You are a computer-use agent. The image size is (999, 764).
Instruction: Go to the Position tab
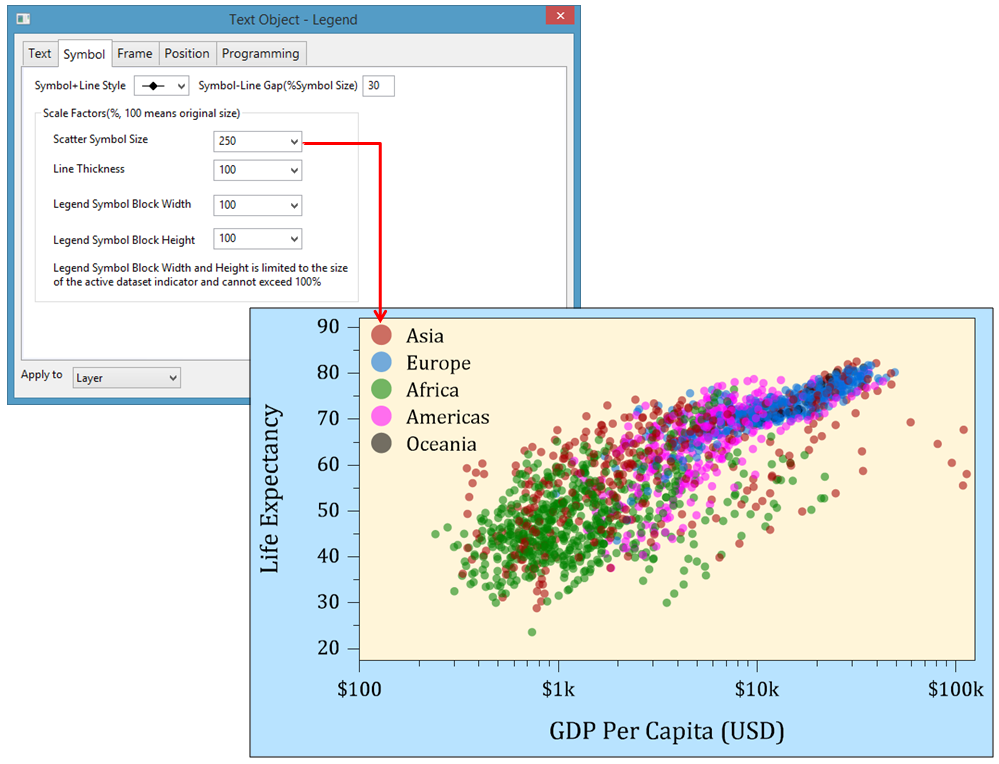pyautogui.click(x=187, y=54)
